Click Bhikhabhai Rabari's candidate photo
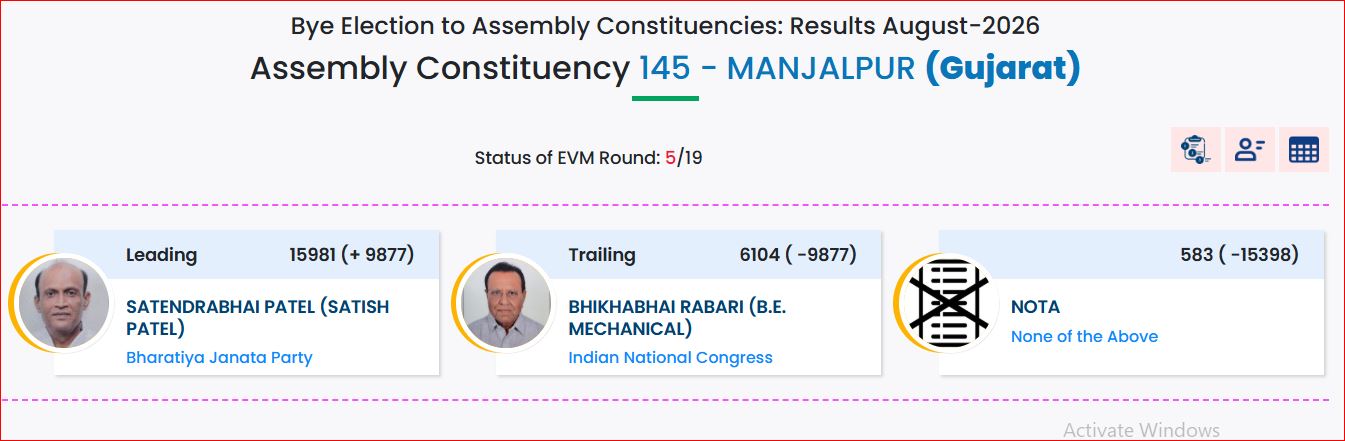The image size is (1345, 441). [506, 302]
